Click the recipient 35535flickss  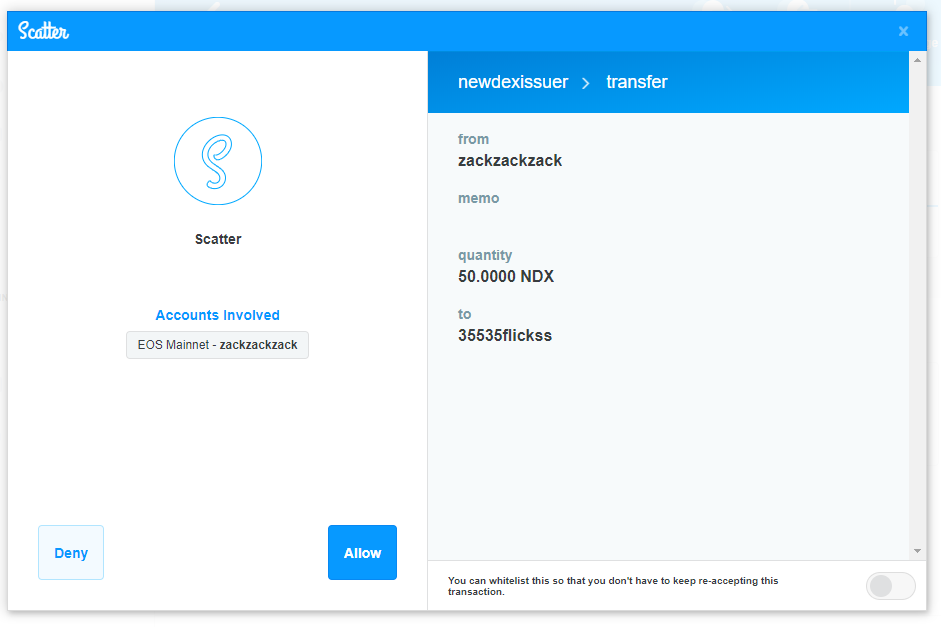pos(504,335)
